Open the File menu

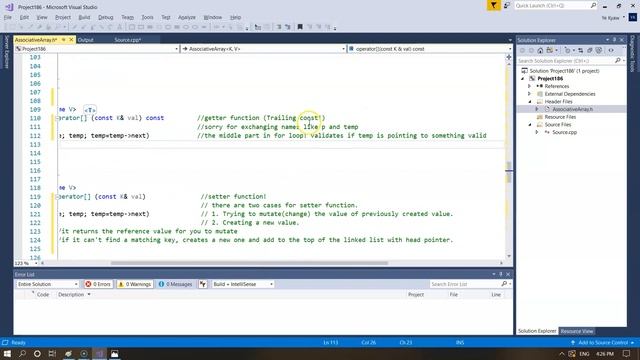tap(8, 17)
